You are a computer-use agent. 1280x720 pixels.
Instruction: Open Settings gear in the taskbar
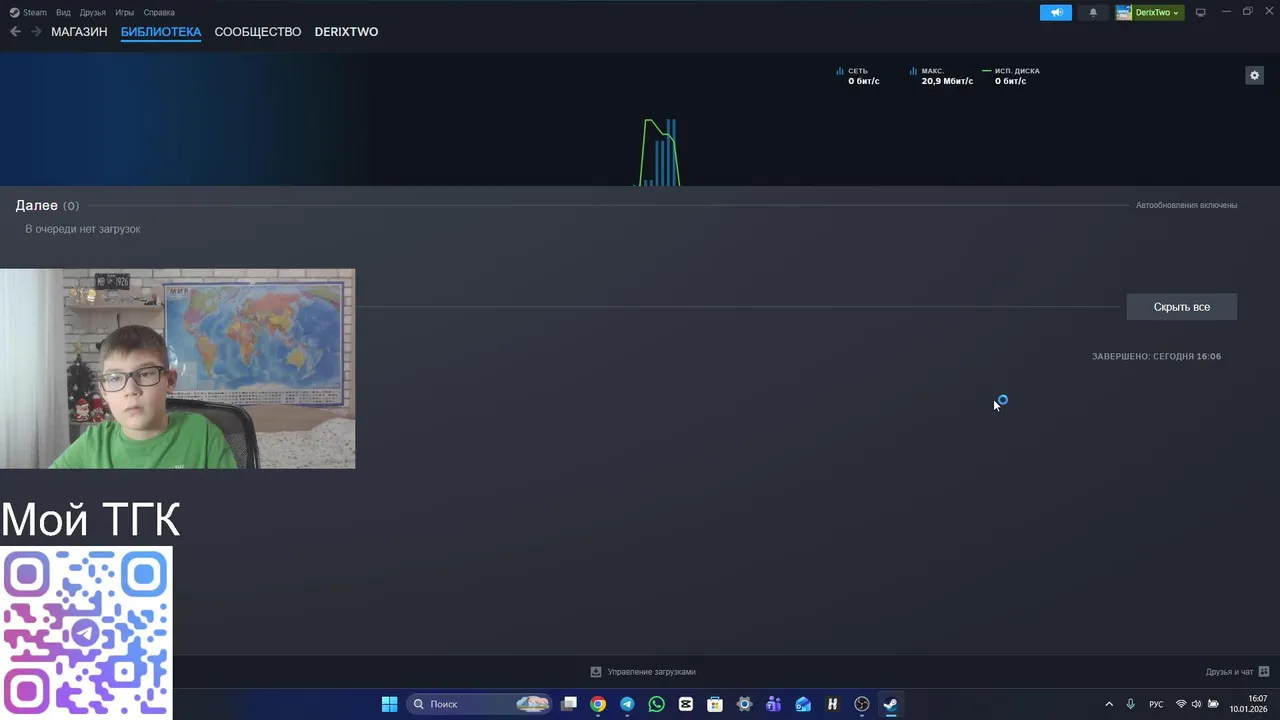point(744,704)
